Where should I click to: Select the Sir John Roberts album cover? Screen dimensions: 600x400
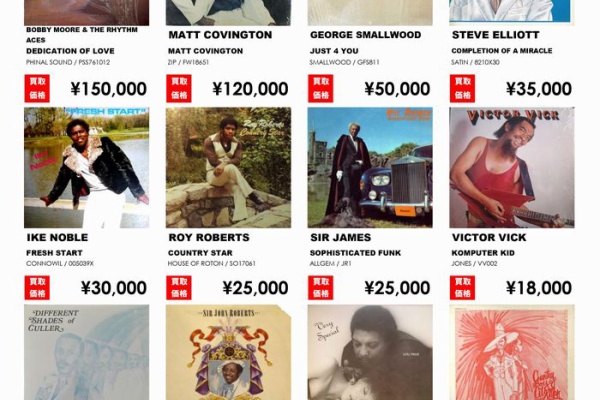pos(228,352)
